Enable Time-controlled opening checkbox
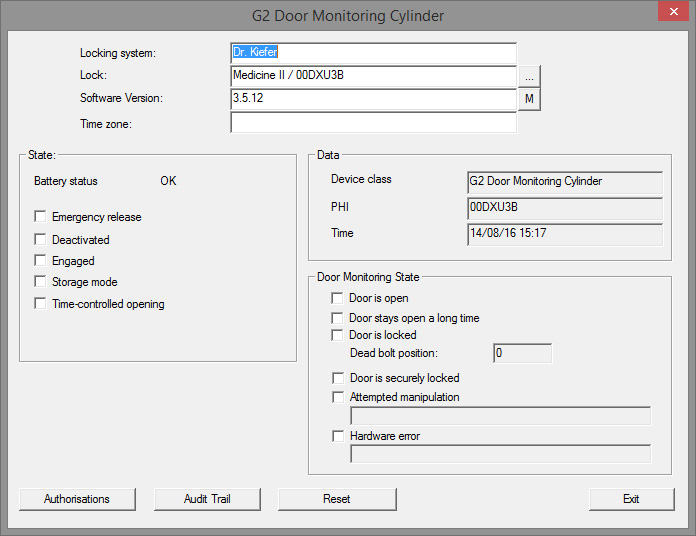The height and width of the screenshot is (536, 696). tap(40, 304)
